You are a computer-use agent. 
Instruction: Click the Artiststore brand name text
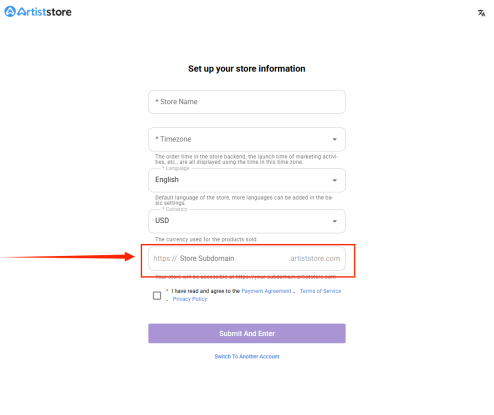44,12
